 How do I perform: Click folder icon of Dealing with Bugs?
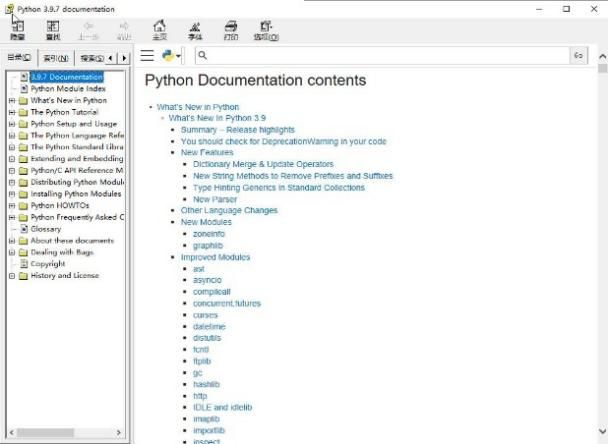pyautogui.click(x=23, y=252)
